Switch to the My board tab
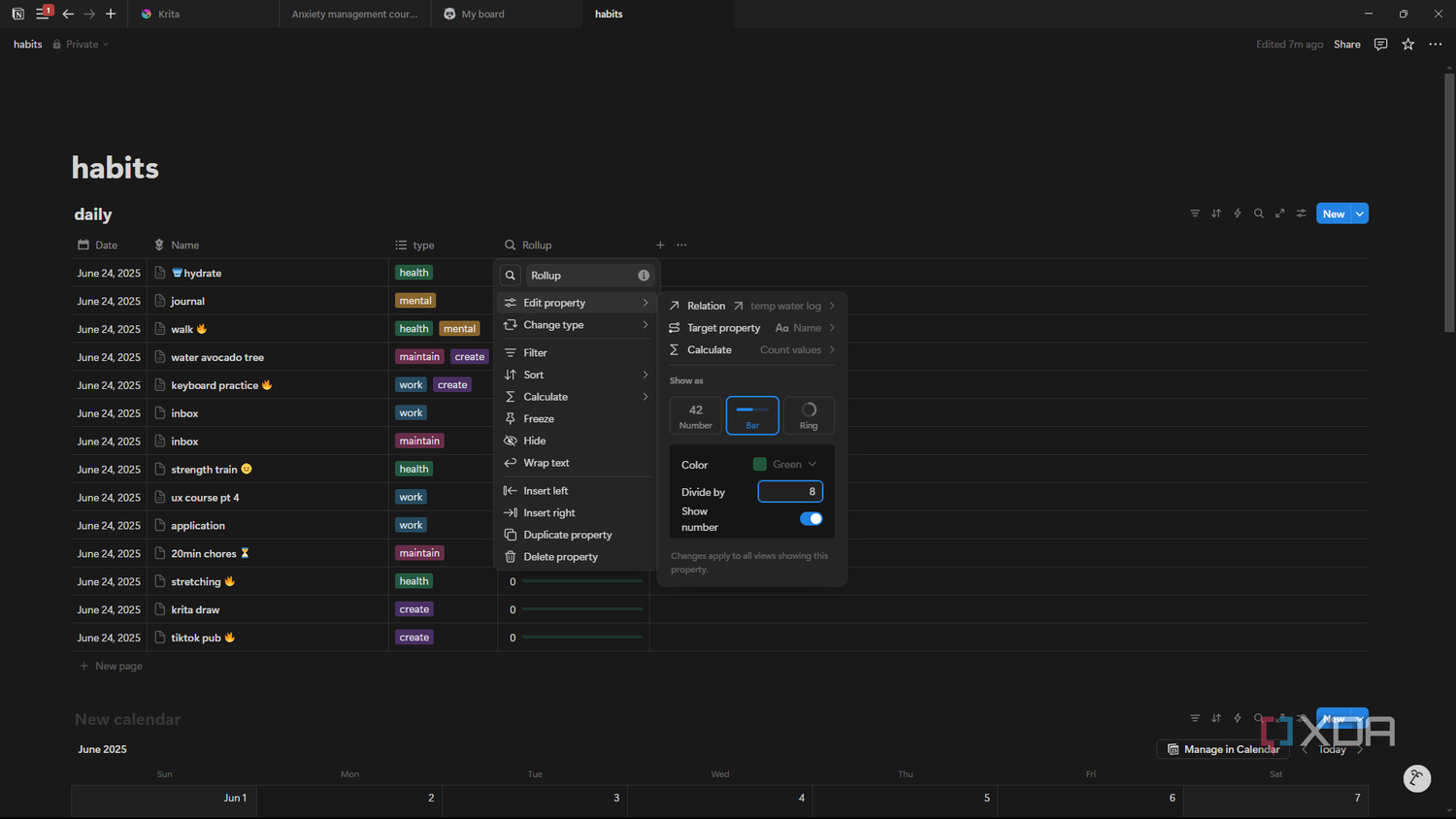The image size is (1456, 819). (507, 14)
